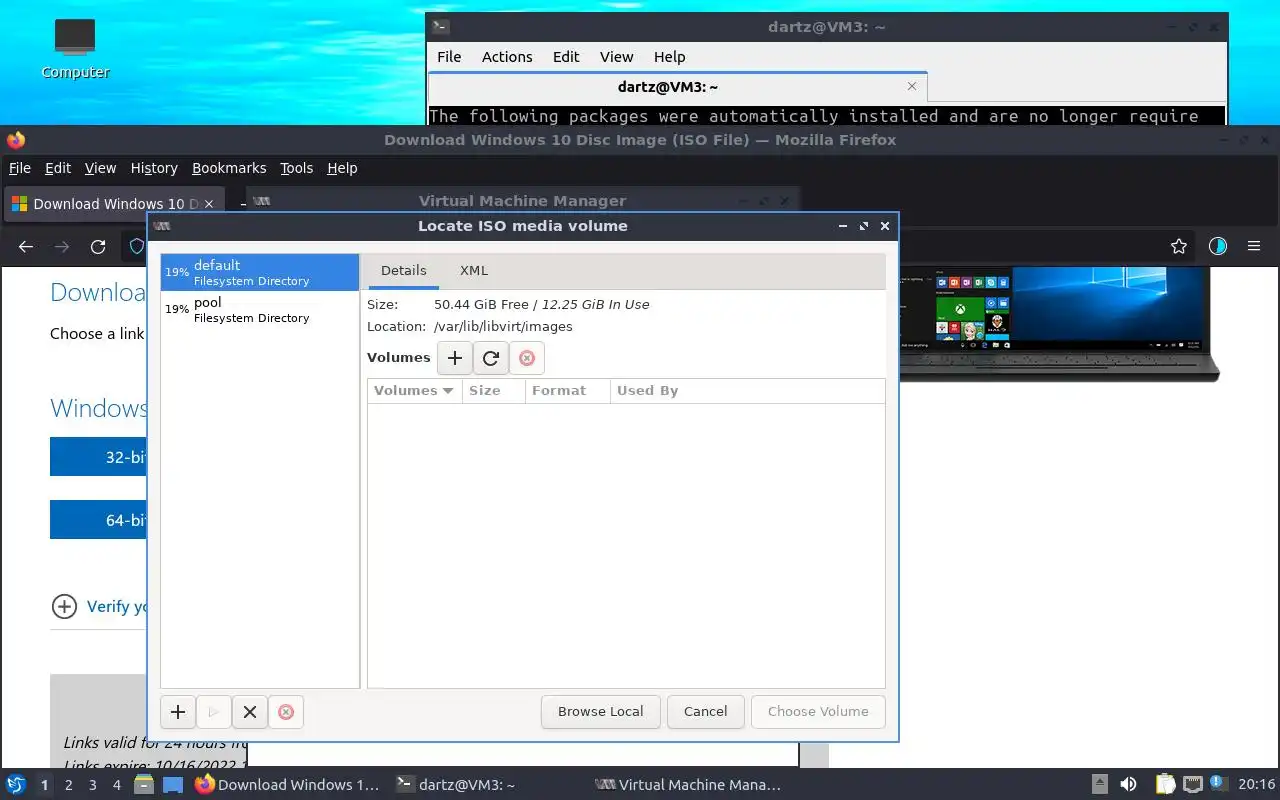Click the clipboard tray icon
Screen dimensions: 1280x800
click(x=1165, y=785)
